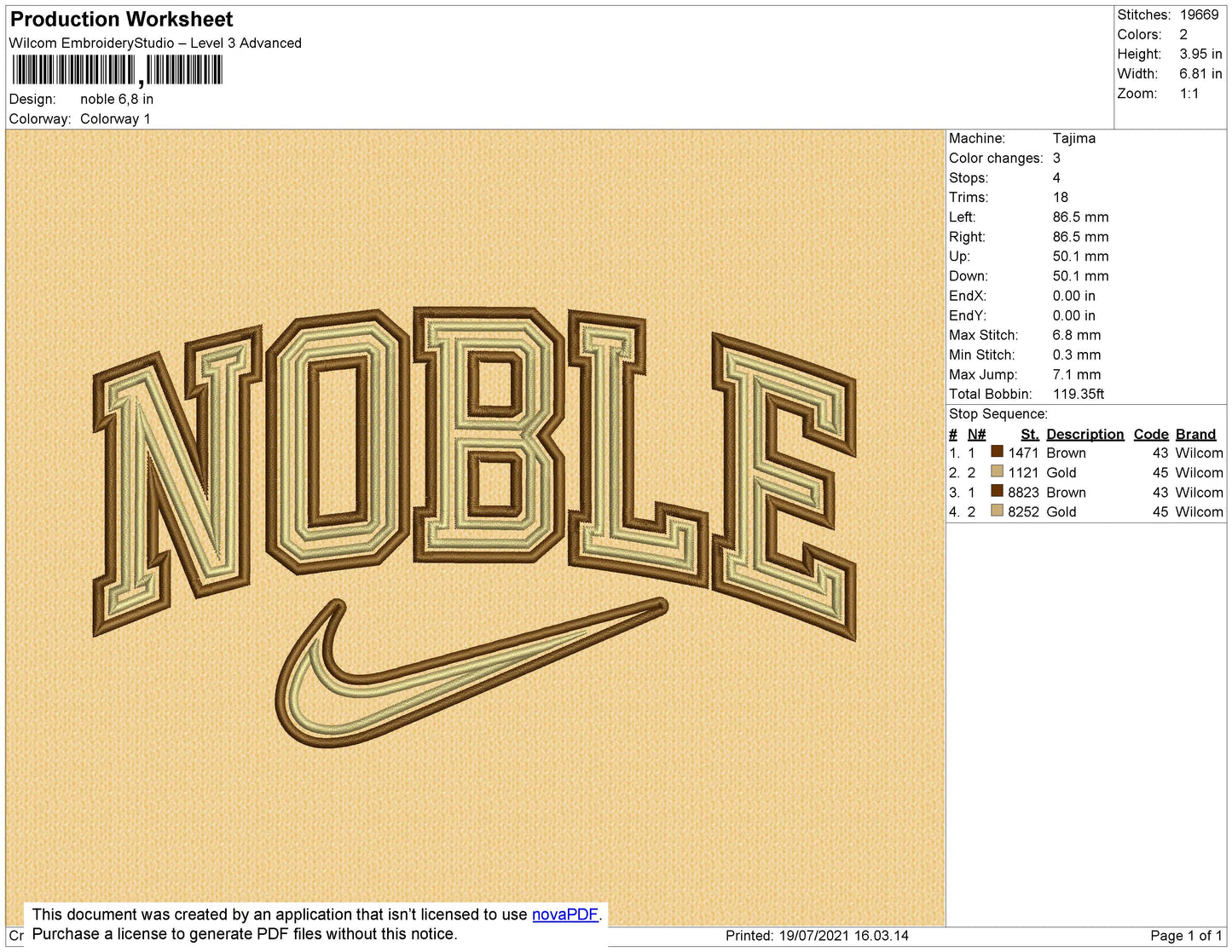Click the printed date '19/07/2021 16.03.14'
1232x952 pixels.
844,935
